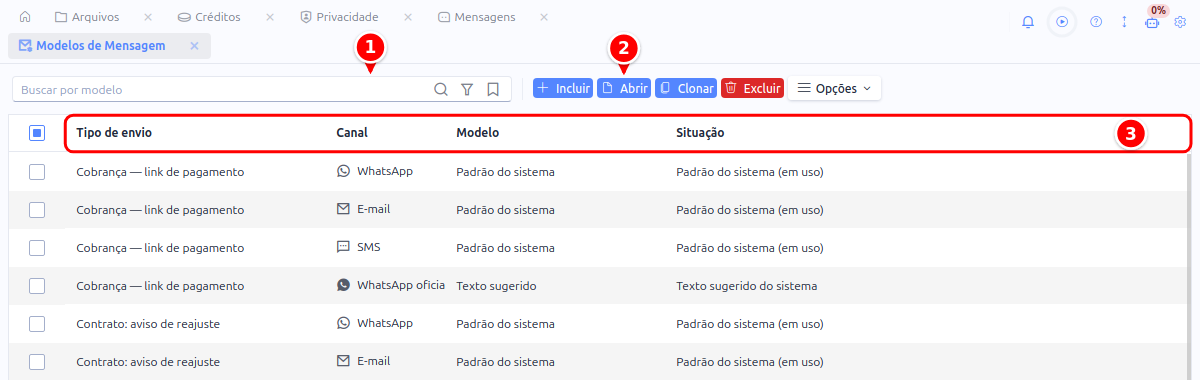Screen dimensions: 1200x380
Task: Close the Modelos de Mensagem tab
Action: 194,46
